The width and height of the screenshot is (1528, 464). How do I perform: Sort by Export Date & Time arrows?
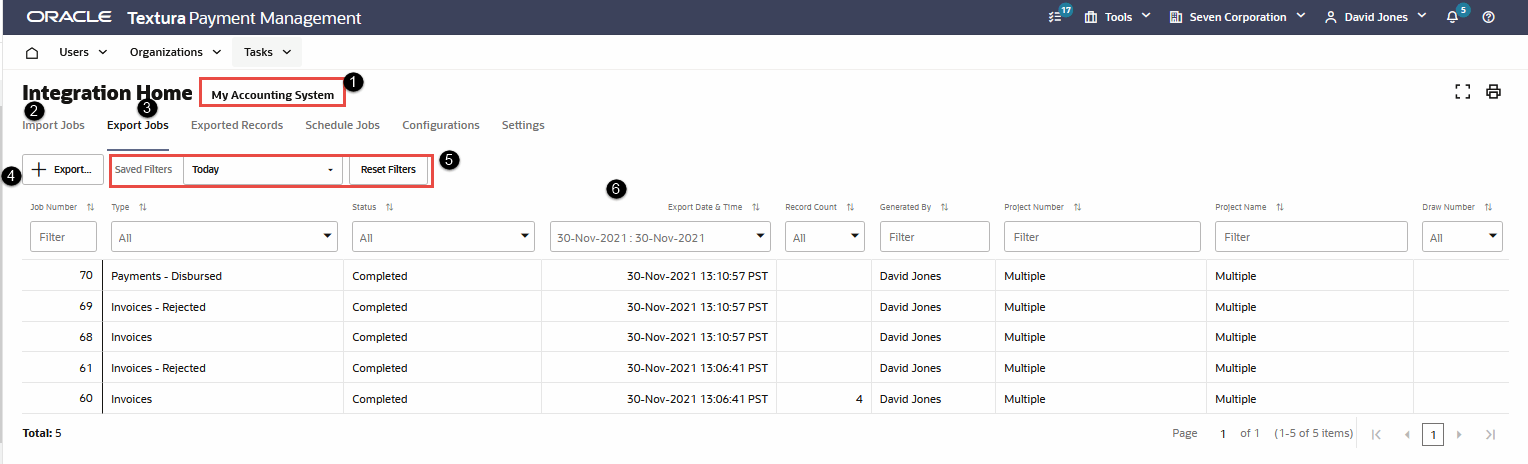click(756, 207)
